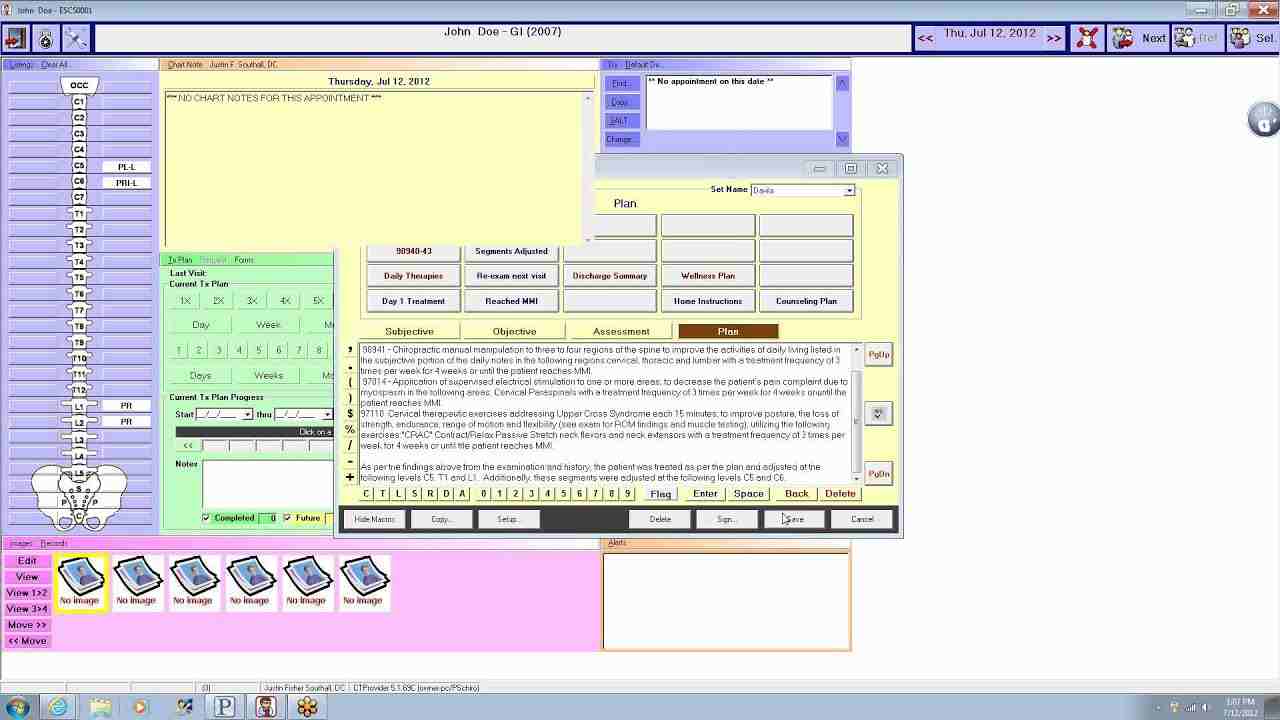Switch to the Form tab in the Tx Plan panel
1280x720 pixels.
[x=244, y=258]
